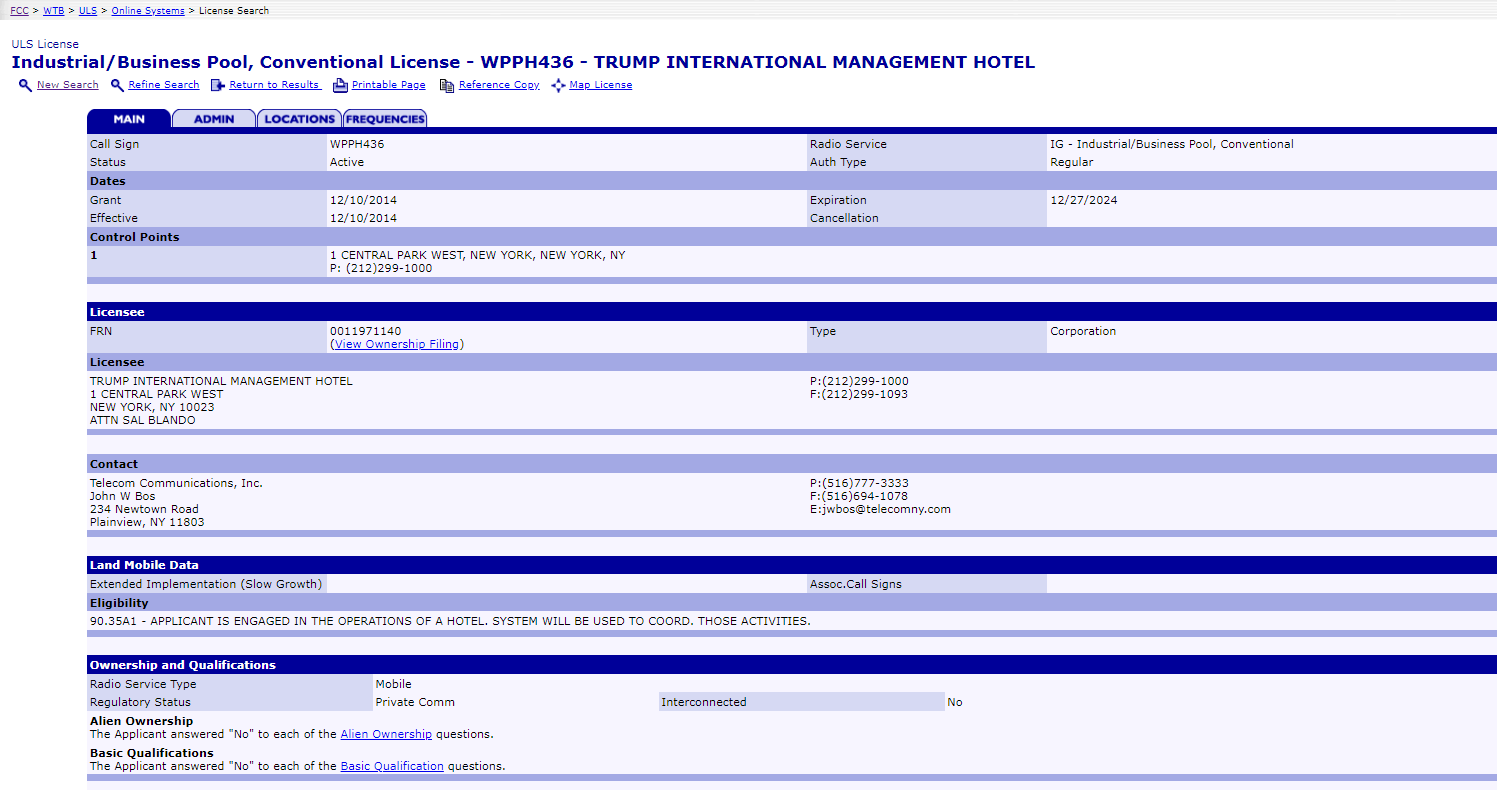Click the Map License icon

point(558,85)
